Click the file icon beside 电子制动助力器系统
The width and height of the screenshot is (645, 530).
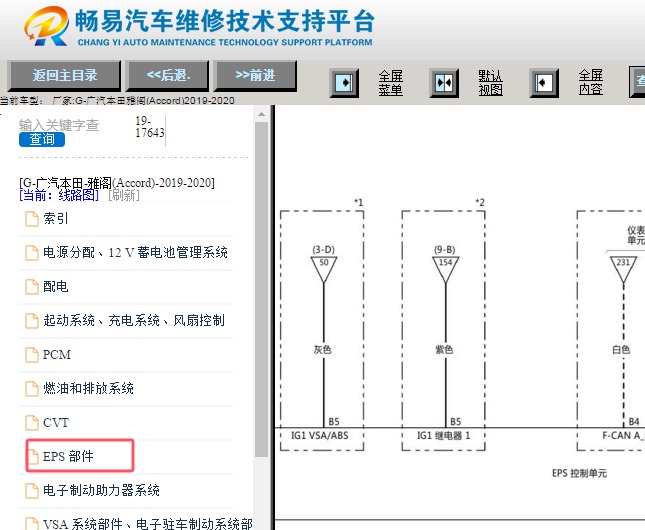[x=32, y=490]
